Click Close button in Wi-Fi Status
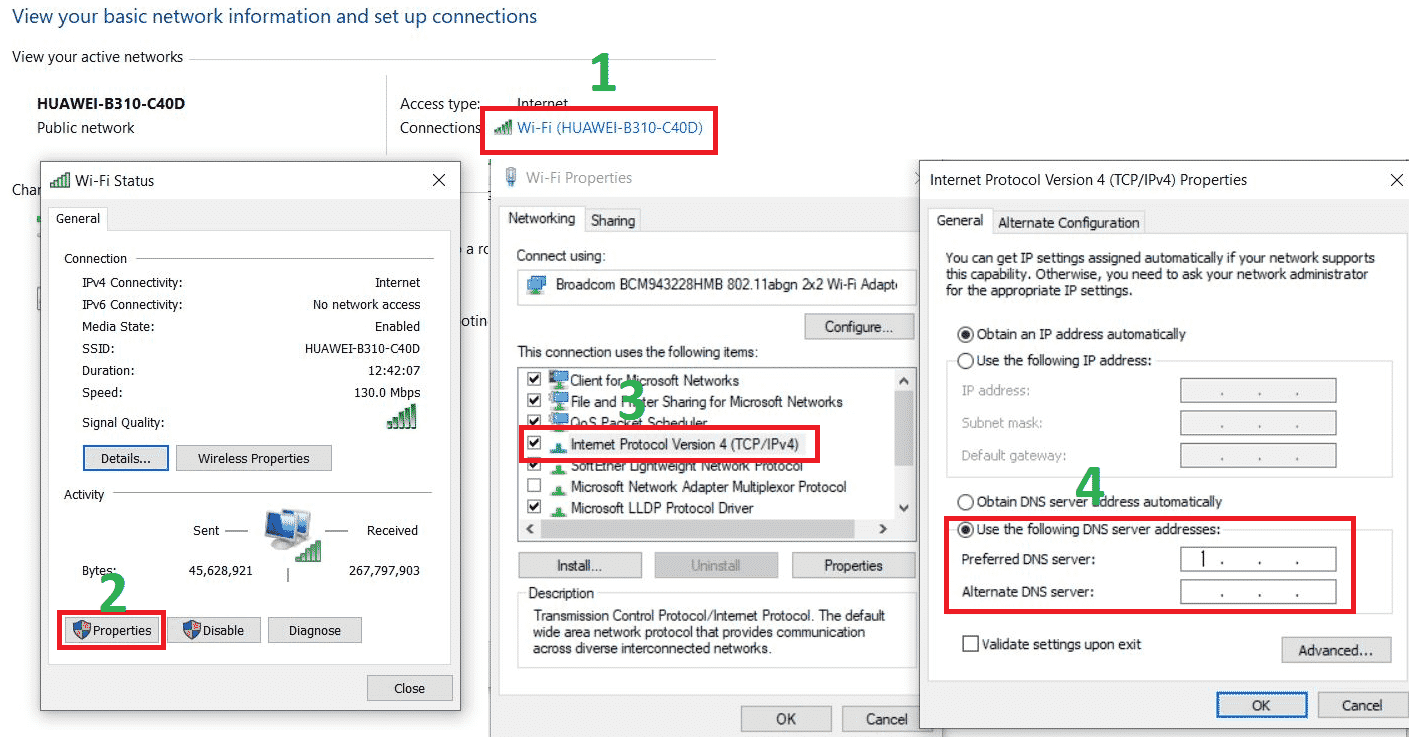The width and height of the screenshot is (1409, 737). point(410,688)
